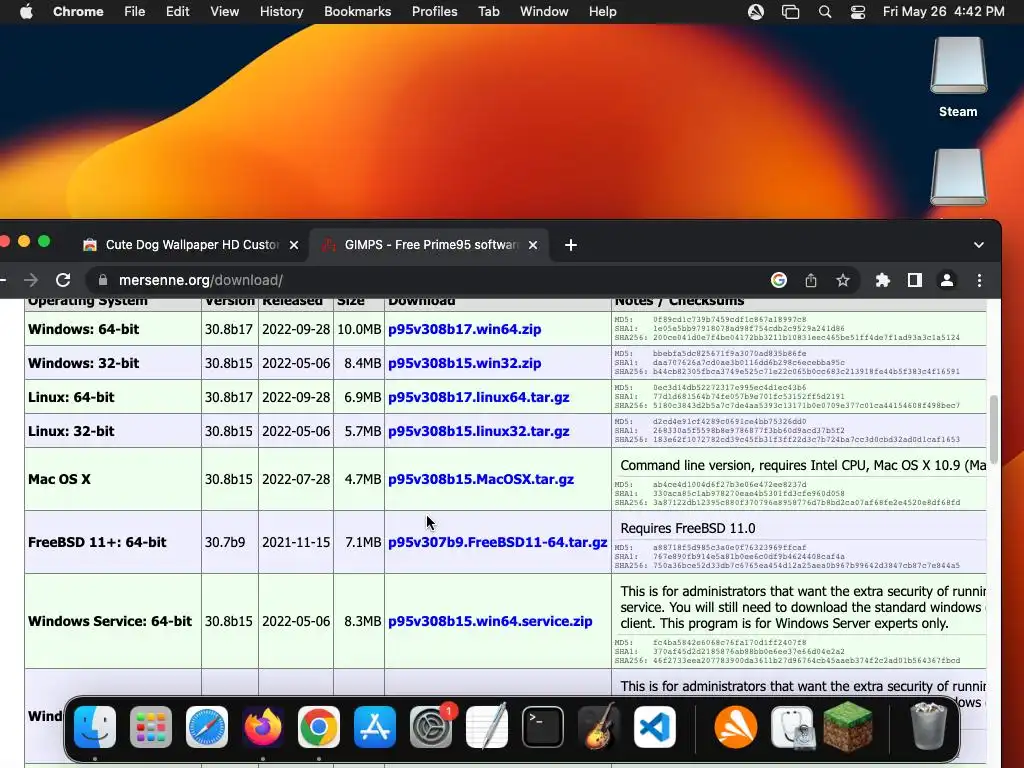The width and height of the screenshot is (1024, 768).
Task: Launch GarageBand from the dock
Action: click(x=599, y=727)
